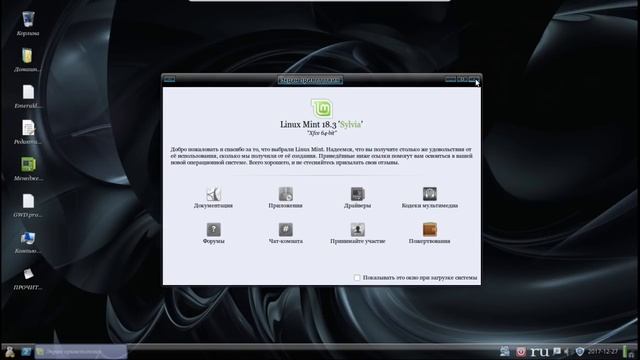Open the volume speaker tray icon
The image size is (640, 360).
(567, 351)
